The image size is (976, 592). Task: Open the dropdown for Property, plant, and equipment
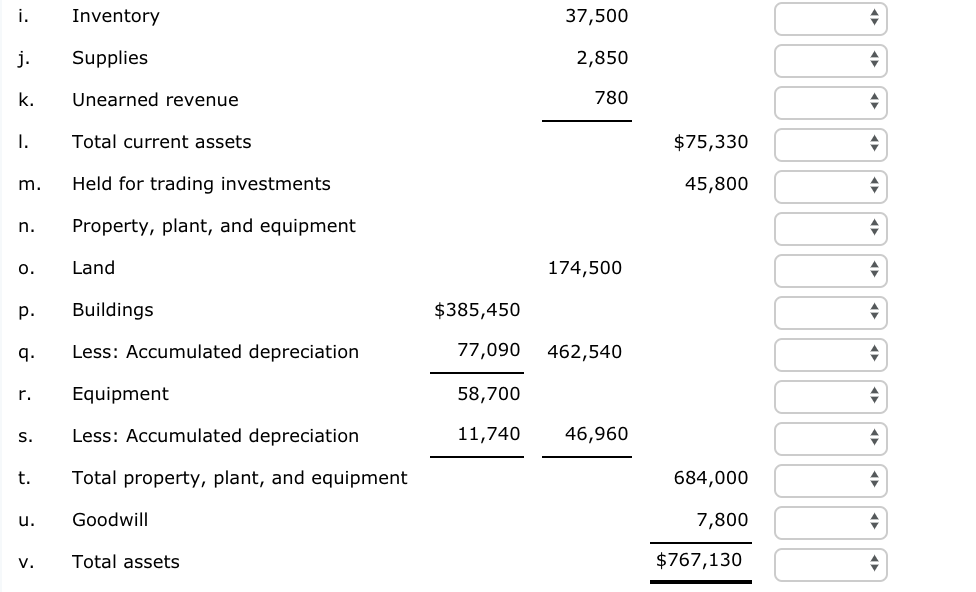pyautogui.click(x=829, y=229)
